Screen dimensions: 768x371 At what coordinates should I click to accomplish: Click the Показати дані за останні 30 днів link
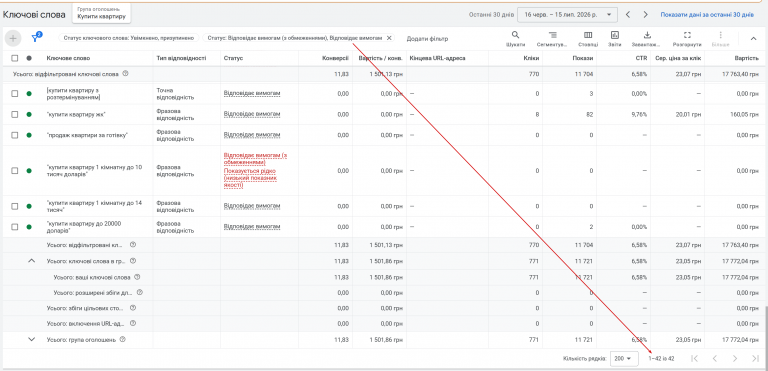(x=707, y=15)
